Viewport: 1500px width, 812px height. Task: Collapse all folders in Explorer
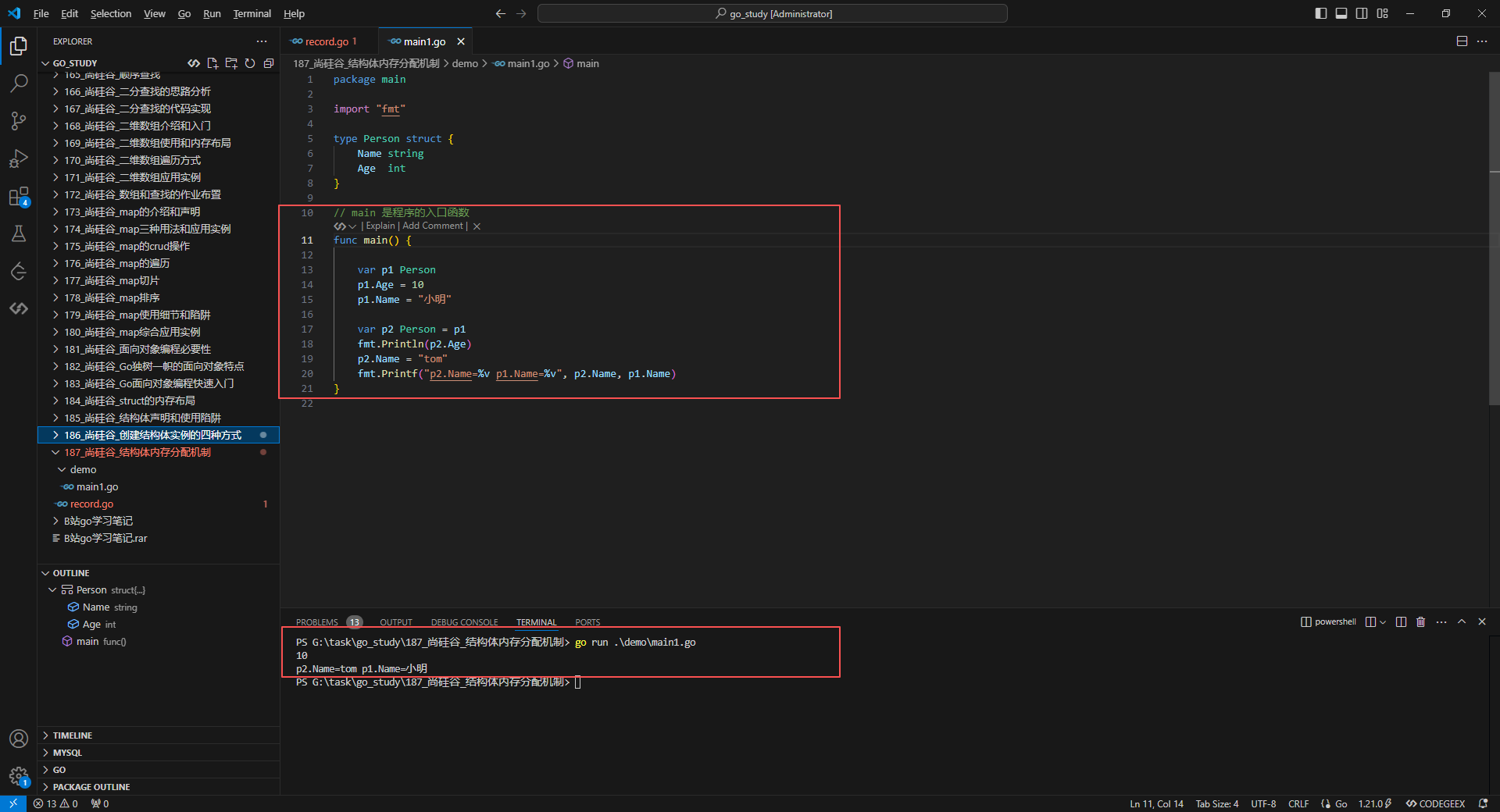pos(269,63)
